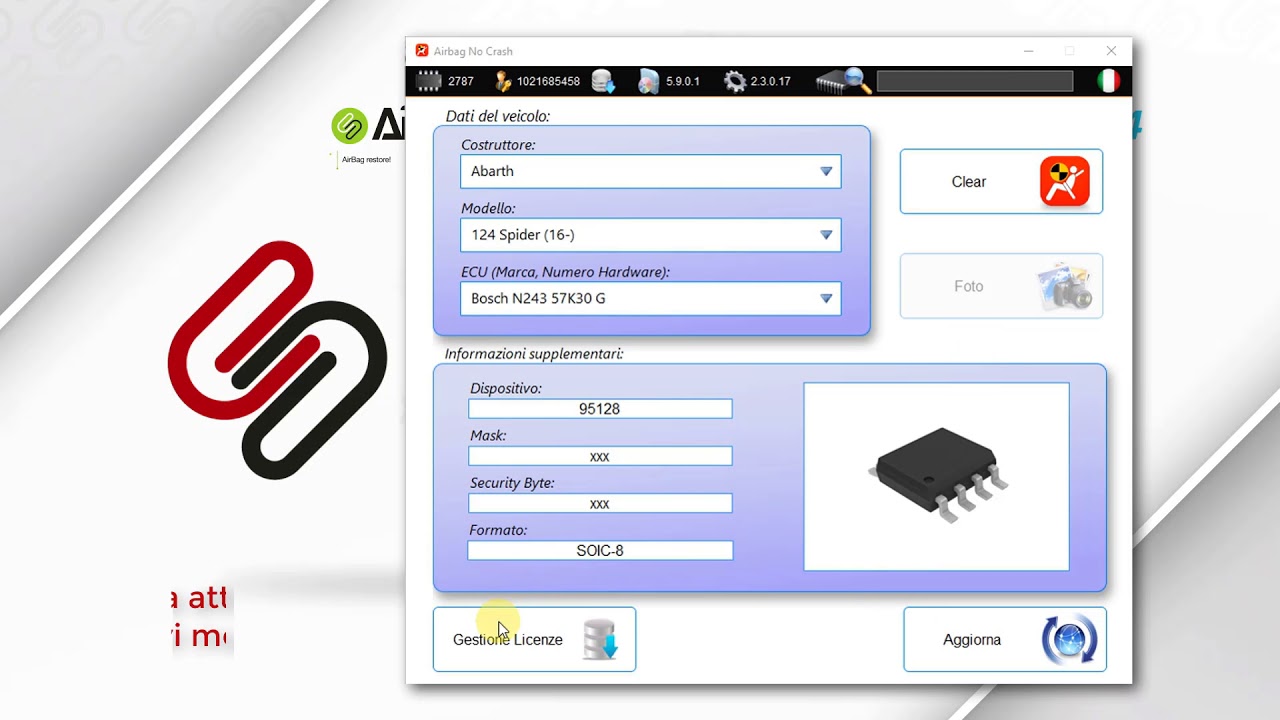Open the ECU dropdown showing Bosch N243
The image size is (1280, 720).
tap(651, 298)
